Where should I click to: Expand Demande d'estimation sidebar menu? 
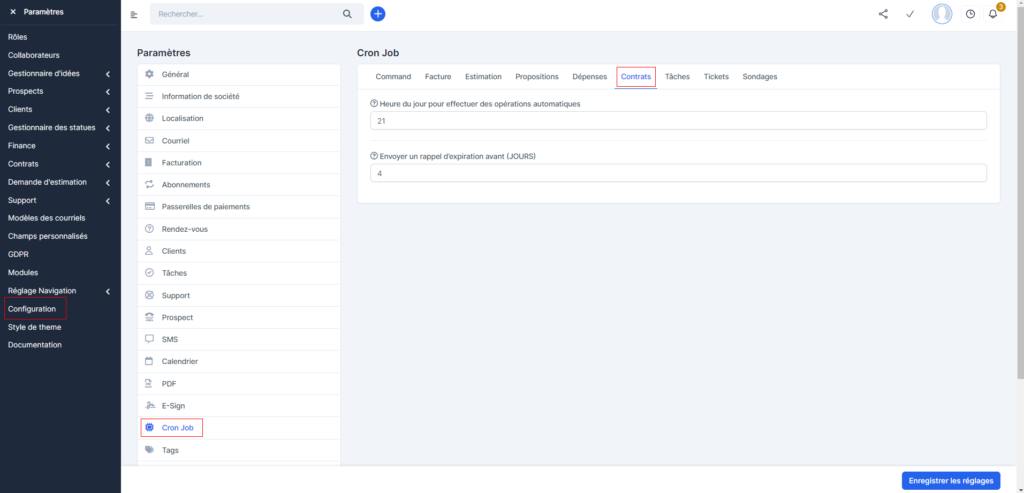pyautogui.click(x=108, y=182)
